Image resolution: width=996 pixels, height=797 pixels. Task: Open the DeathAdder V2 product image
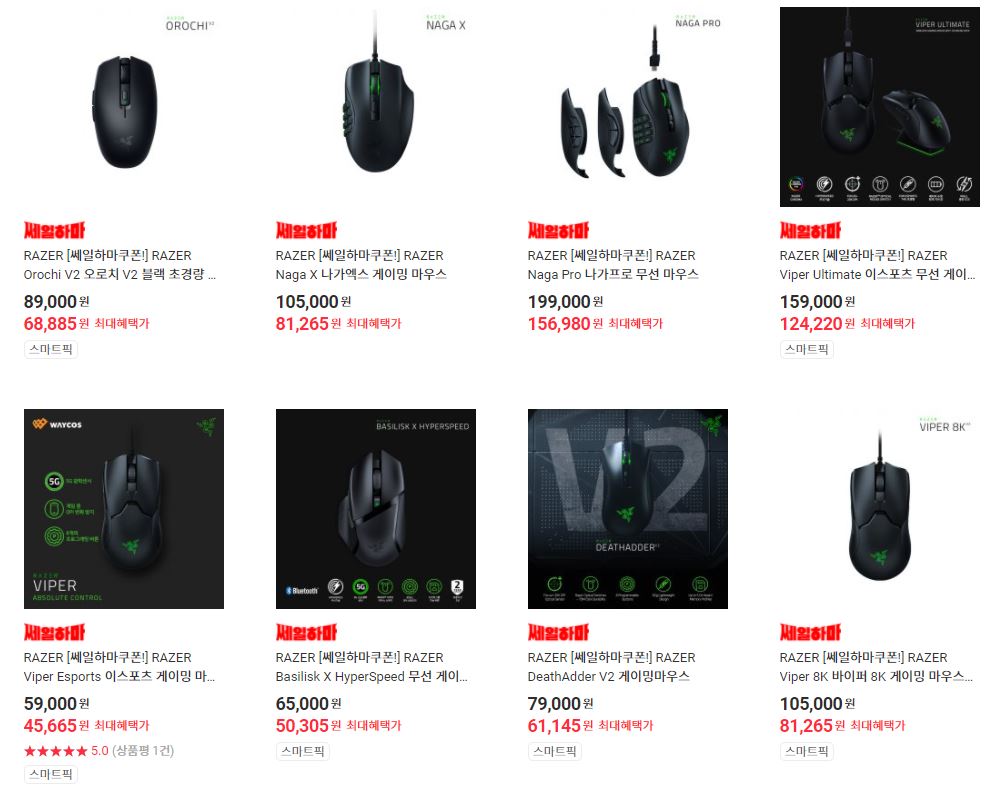628,509
